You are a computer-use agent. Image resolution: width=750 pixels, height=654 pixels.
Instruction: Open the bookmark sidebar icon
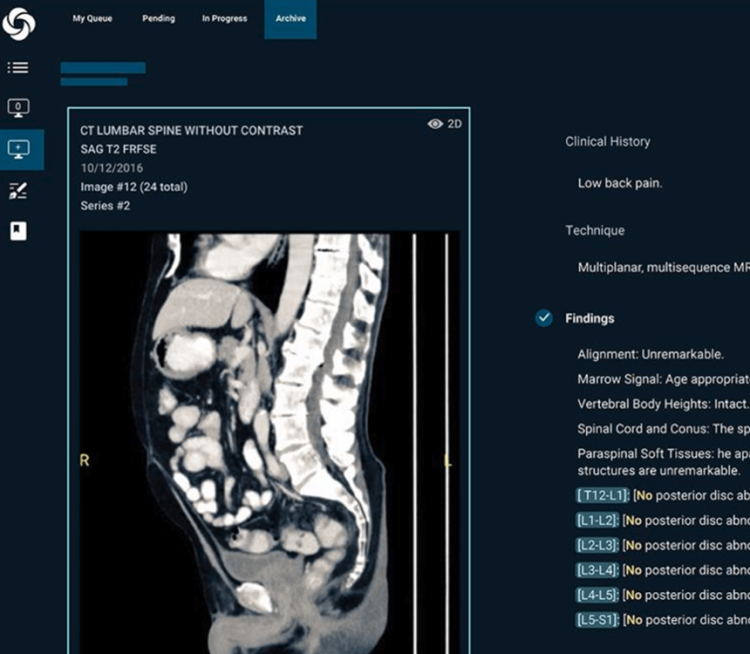pos(18,231)
